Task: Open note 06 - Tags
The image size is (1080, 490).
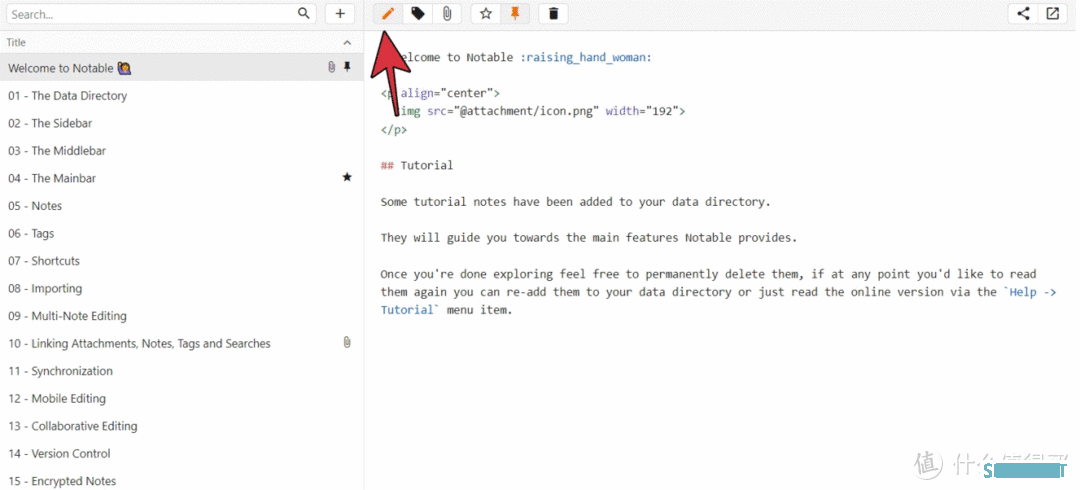Action: tap(182, 234)
